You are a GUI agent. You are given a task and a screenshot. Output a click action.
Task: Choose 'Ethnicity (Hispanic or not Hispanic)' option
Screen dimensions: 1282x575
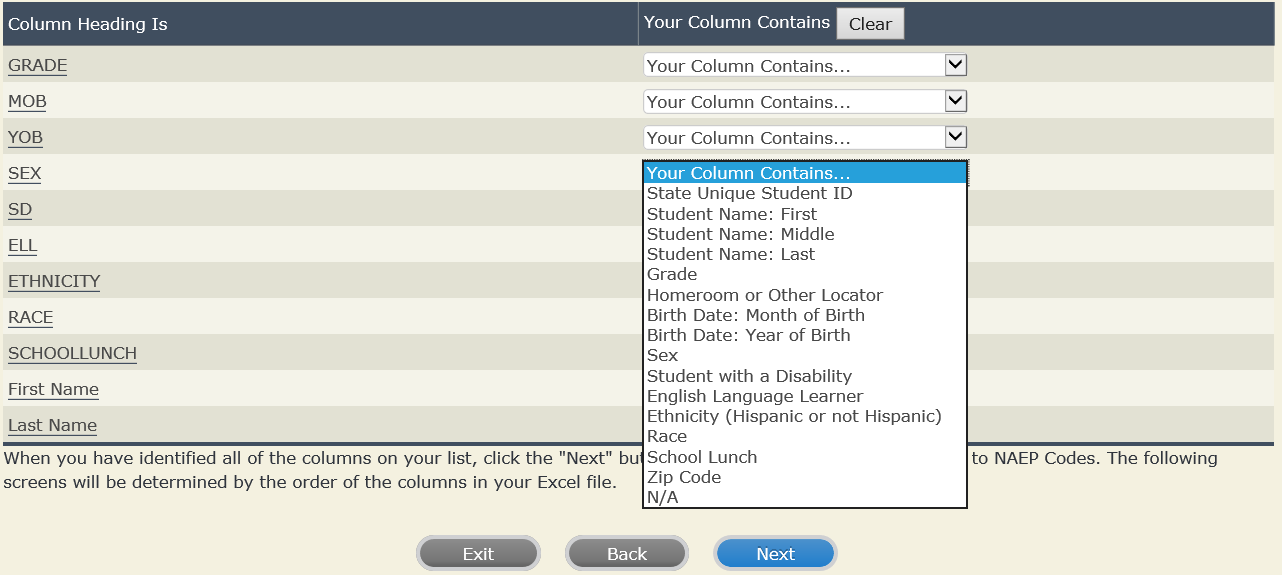tap(794, 416)
